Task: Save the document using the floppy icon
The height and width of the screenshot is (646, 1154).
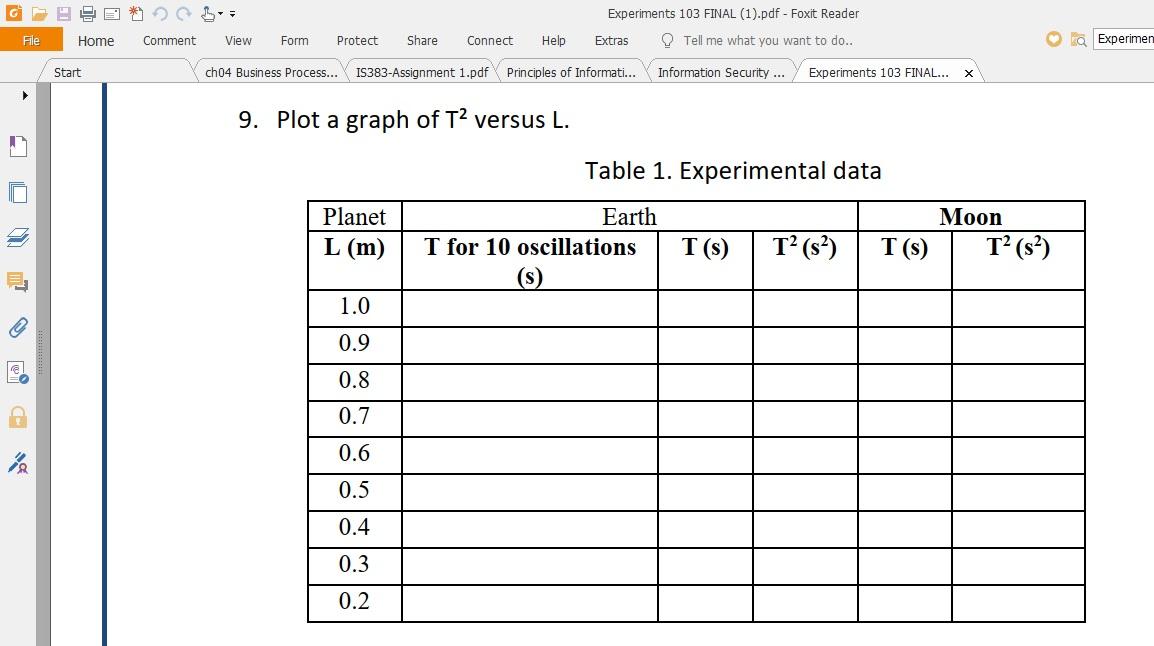Action: [64, 13]
